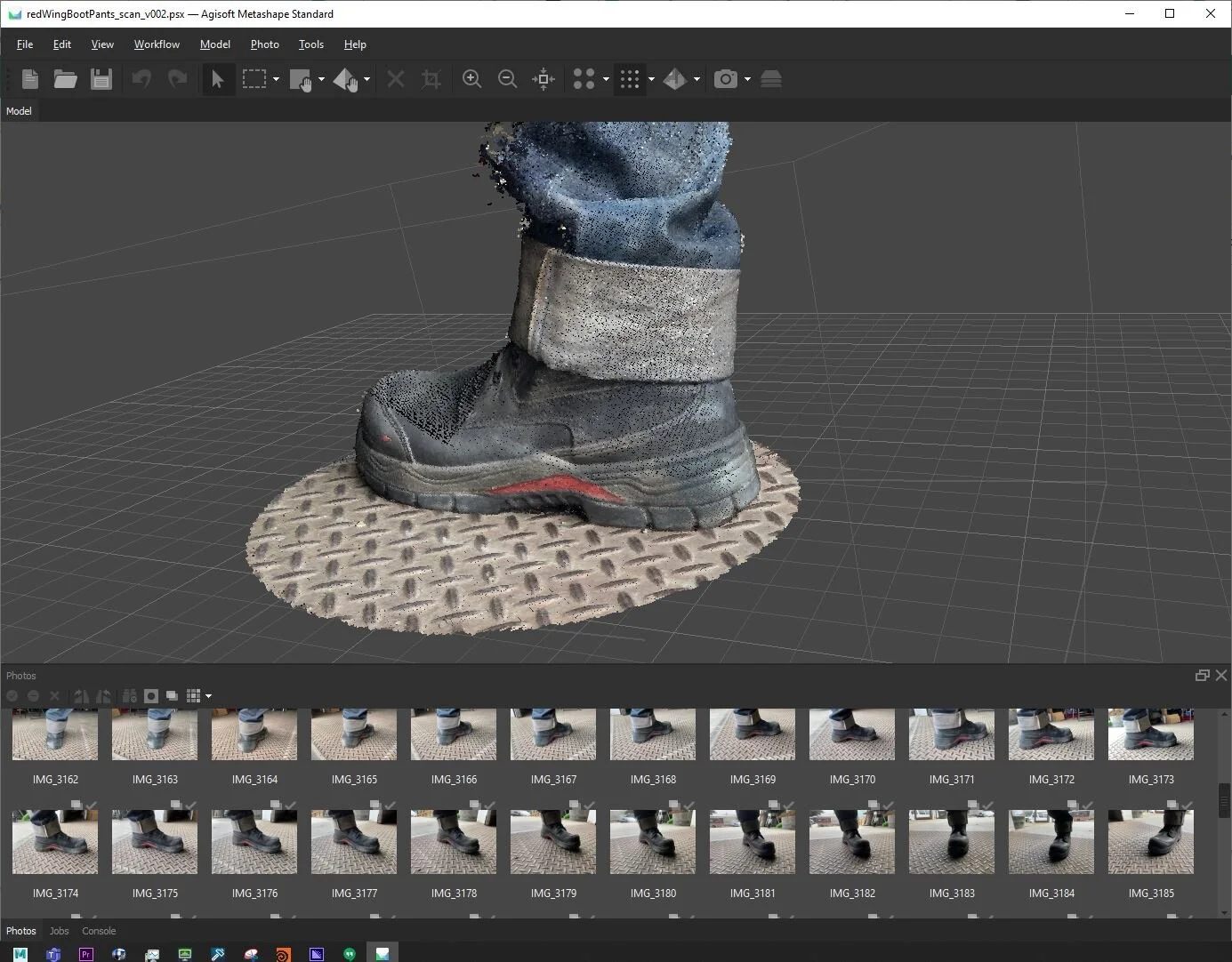Click the Photos pane vertical scrollbar

[x=1224, y=800]
